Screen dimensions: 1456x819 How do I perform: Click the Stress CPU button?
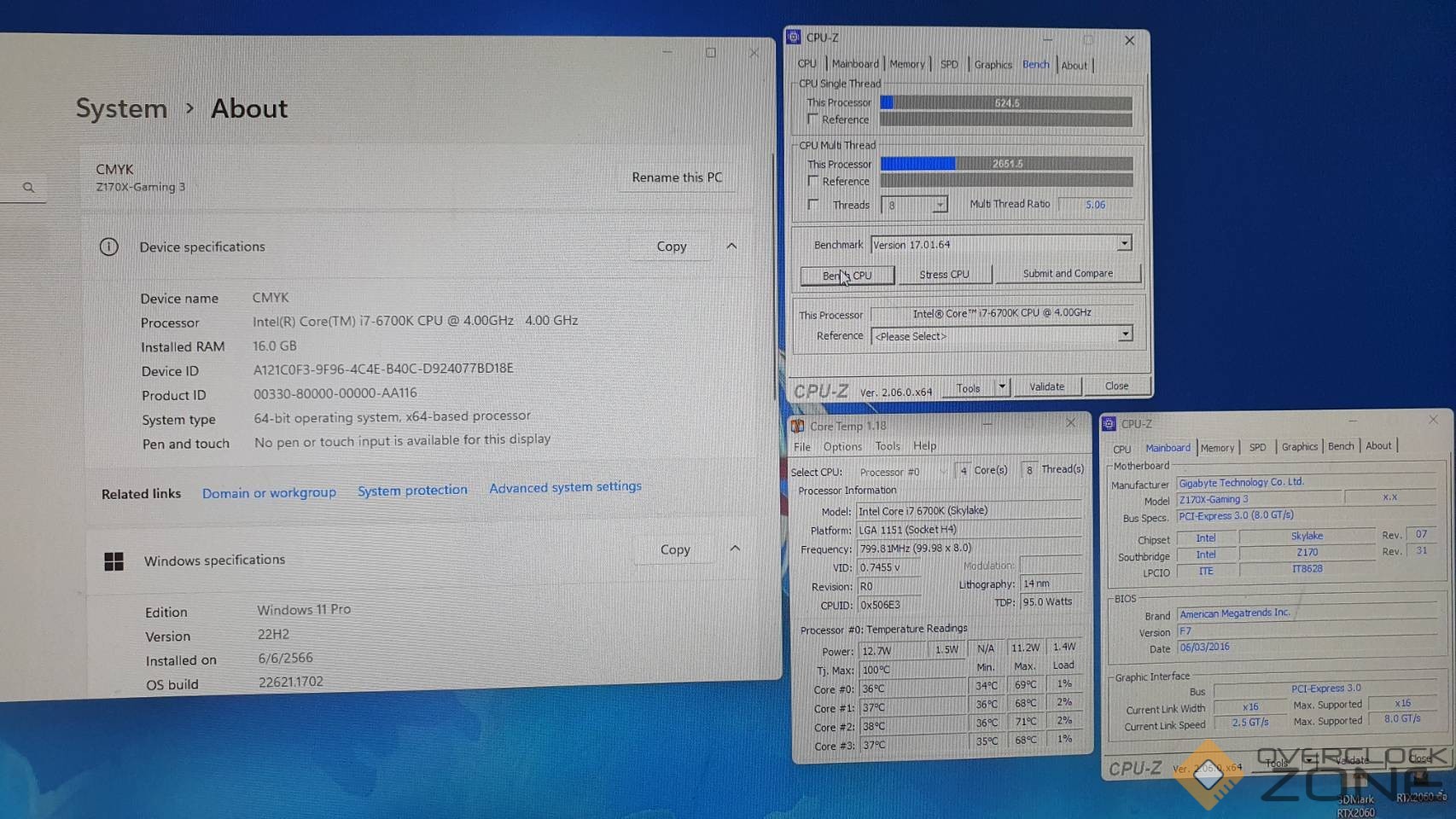[944, 275]
